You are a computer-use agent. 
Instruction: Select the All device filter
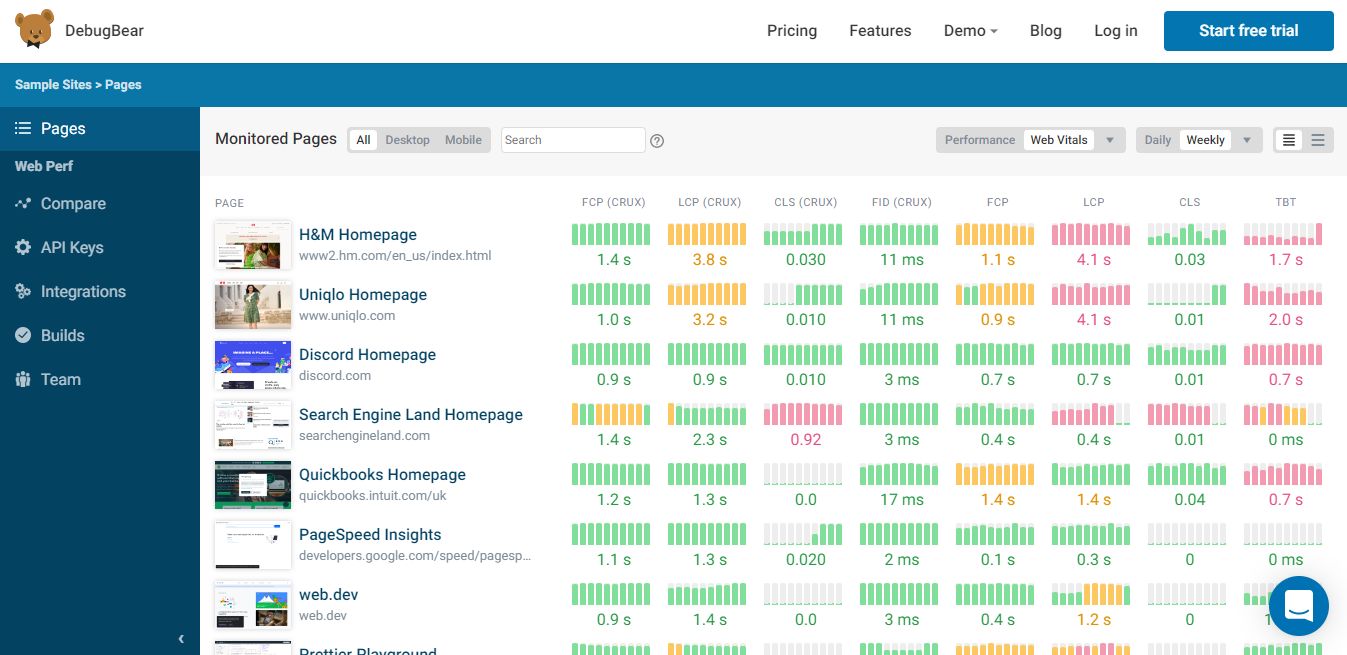364,140
